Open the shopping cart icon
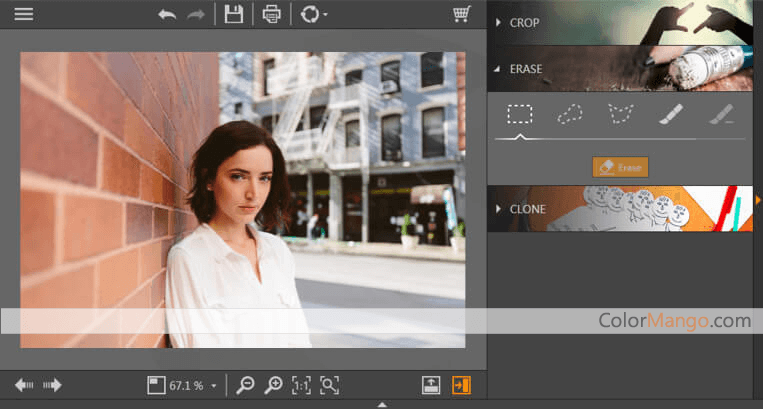Viewport: 763px width, 409px height. (461, 14)
